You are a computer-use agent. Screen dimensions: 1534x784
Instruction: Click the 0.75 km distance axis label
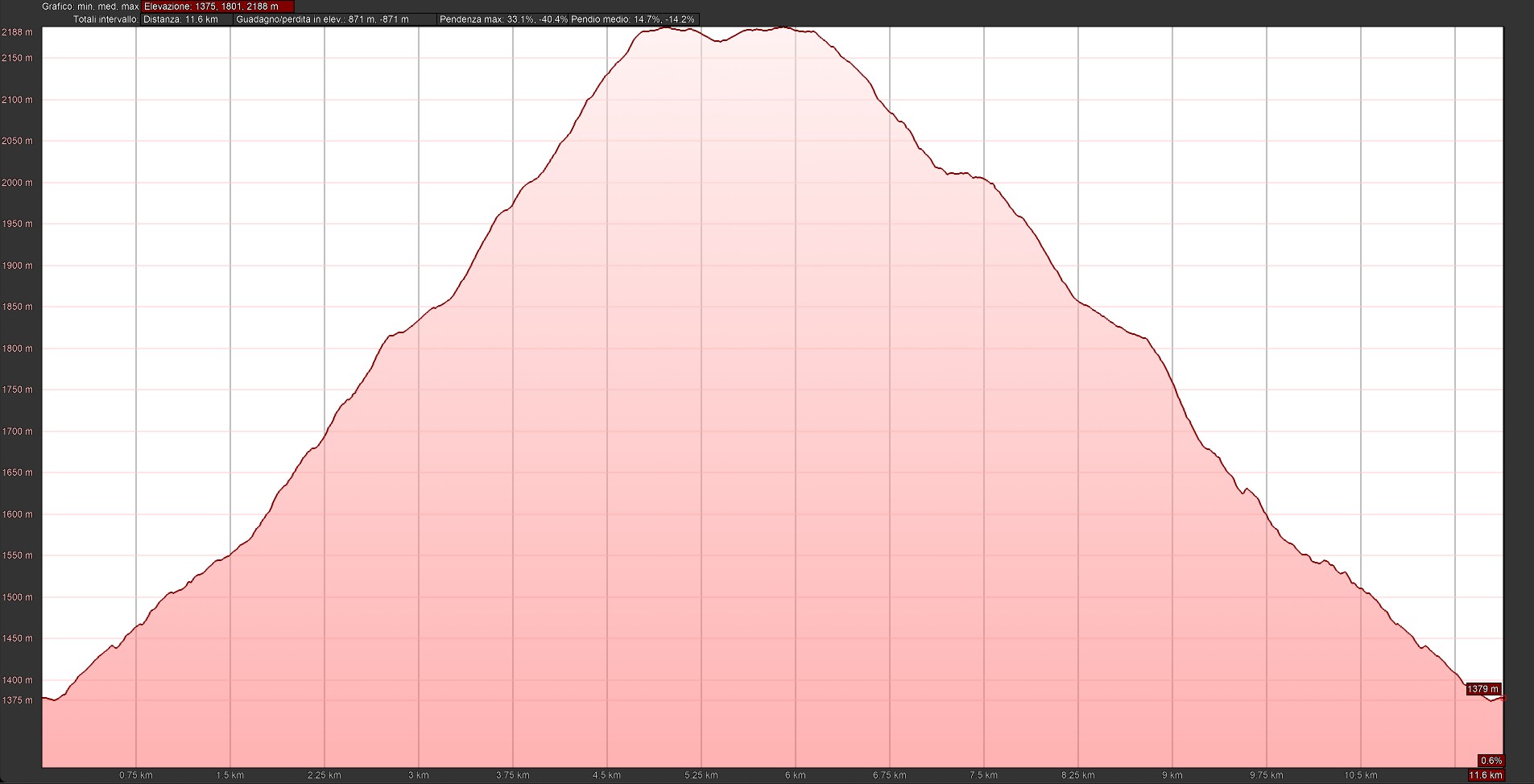tap(136, 775)
